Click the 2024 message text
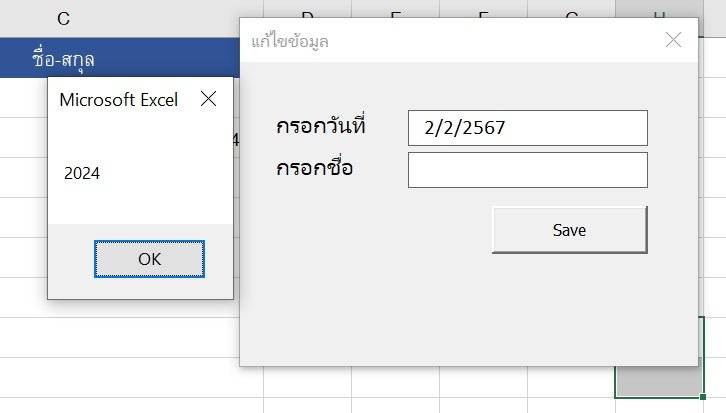 (82, 173)
